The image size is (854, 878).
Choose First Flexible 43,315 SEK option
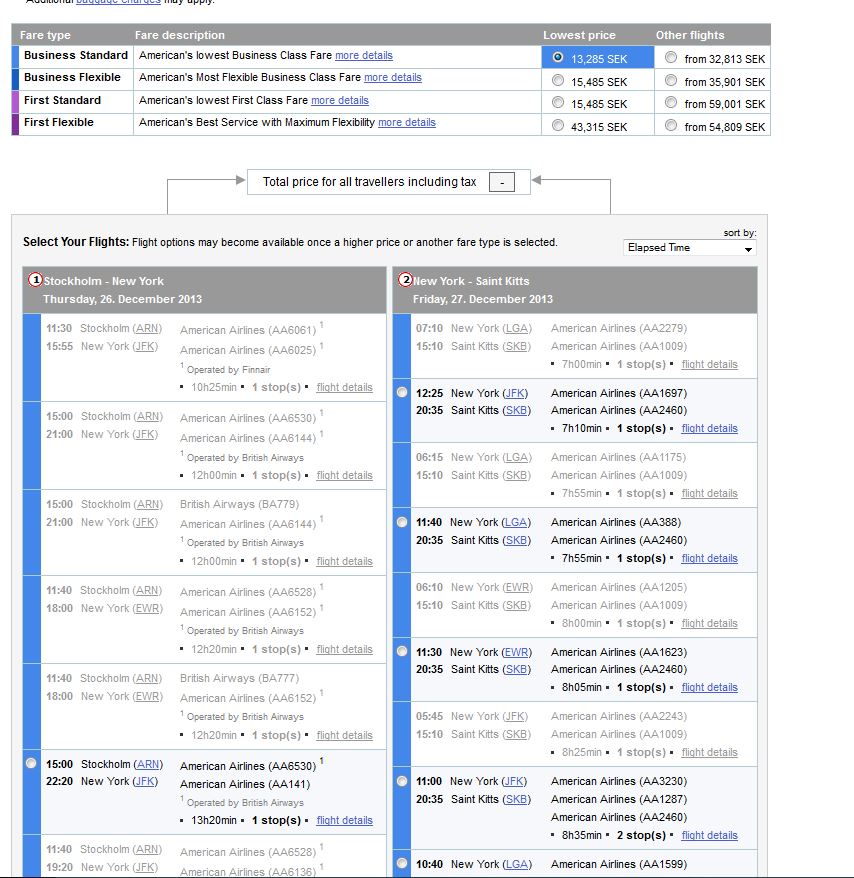coord(557,126)
